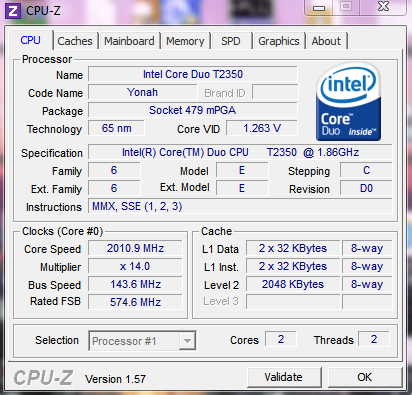Click the CPU-Z logo at bottom left
The image size is (412, 395).
click(x=43, y=378)
